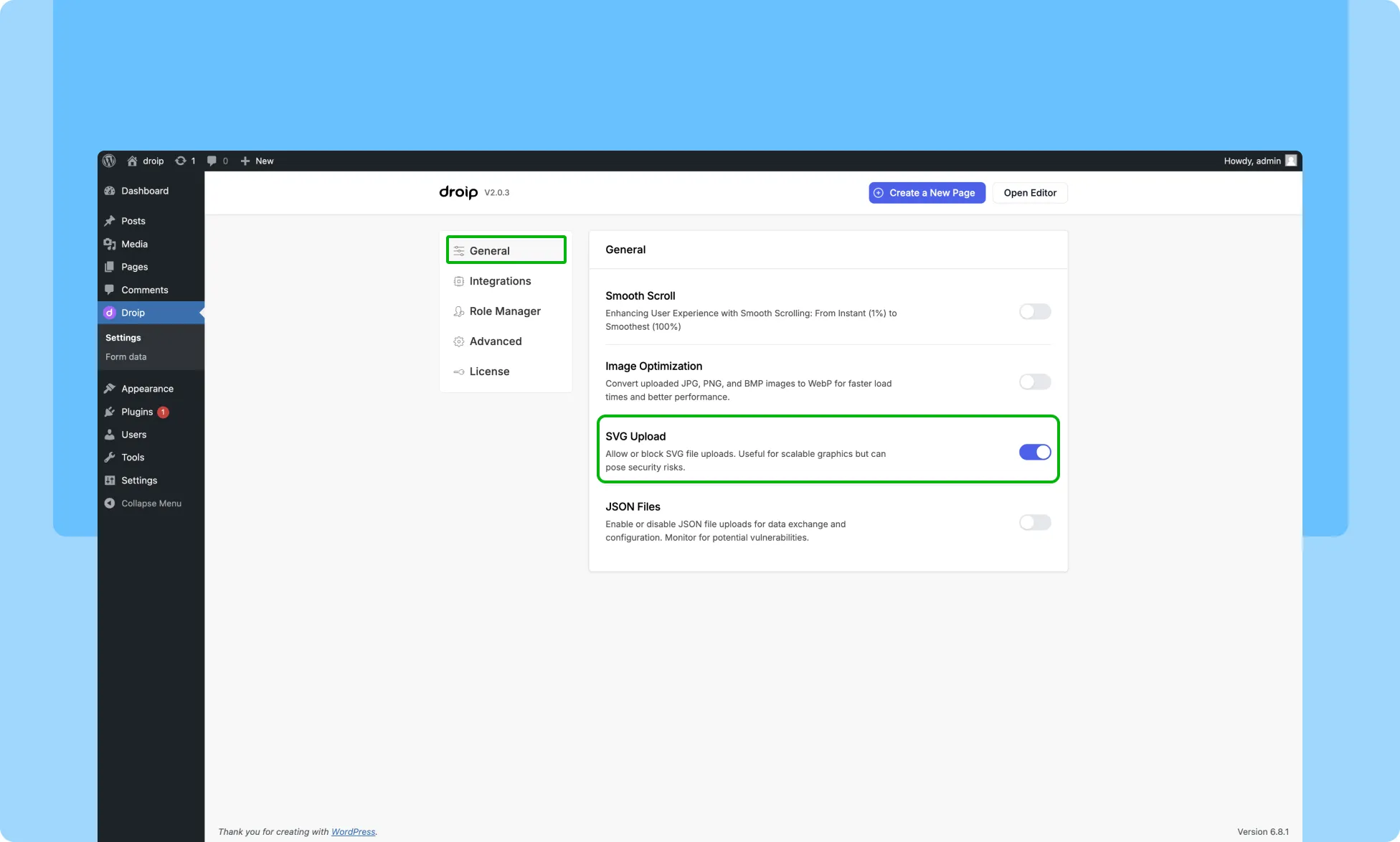Click the Version 6.8.1 footer text
Screen dimensions: 1400x842
(x=1263, y=832)
